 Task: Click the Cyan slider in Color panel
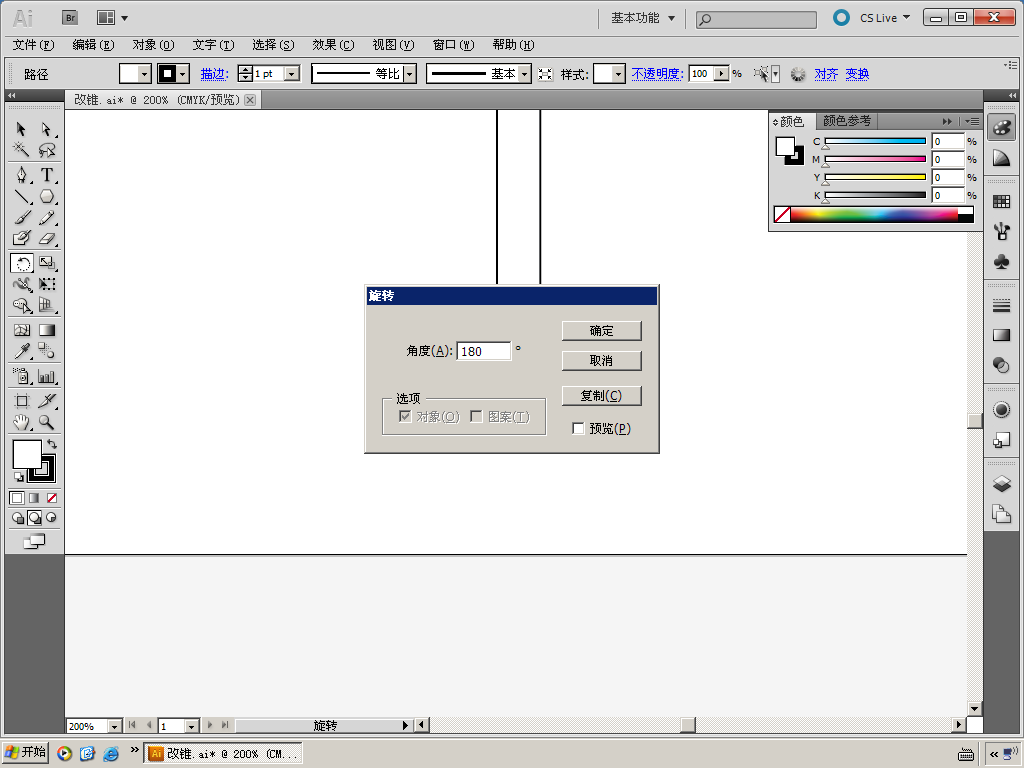pos(875,141)
